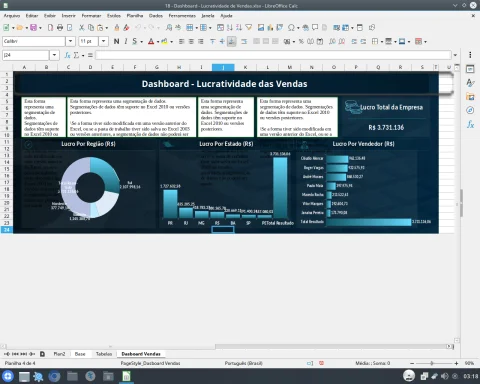480x384 pixels.
Task: Open font name dropdown arrow
Action: (70, 41)
